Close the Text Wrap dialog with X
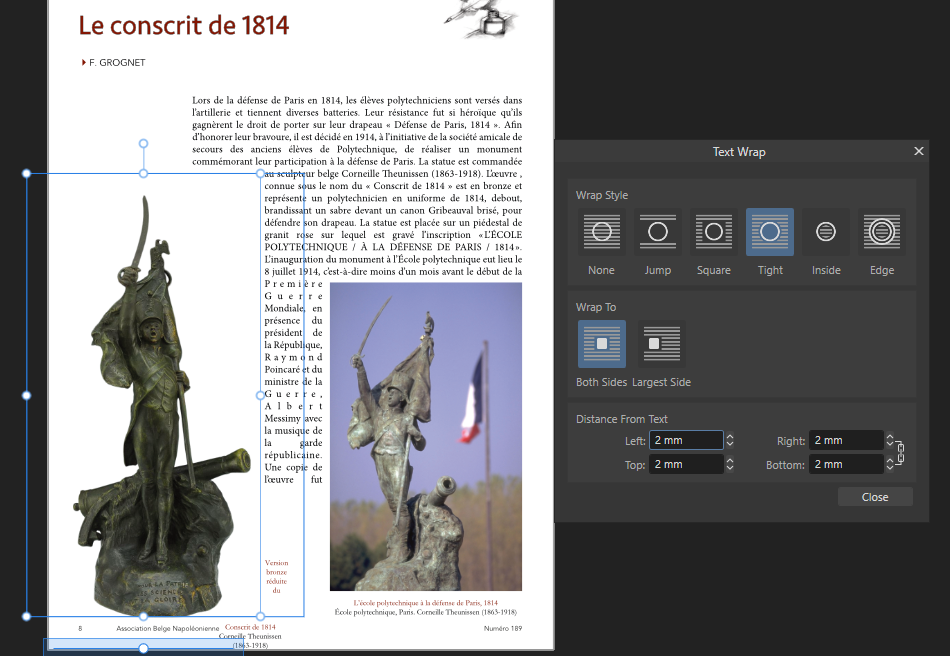 (918, 151)
